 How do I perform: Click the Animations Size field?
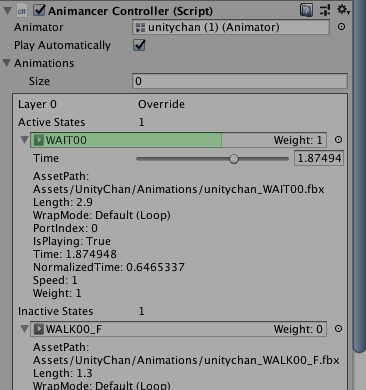[x=240, y=81]
